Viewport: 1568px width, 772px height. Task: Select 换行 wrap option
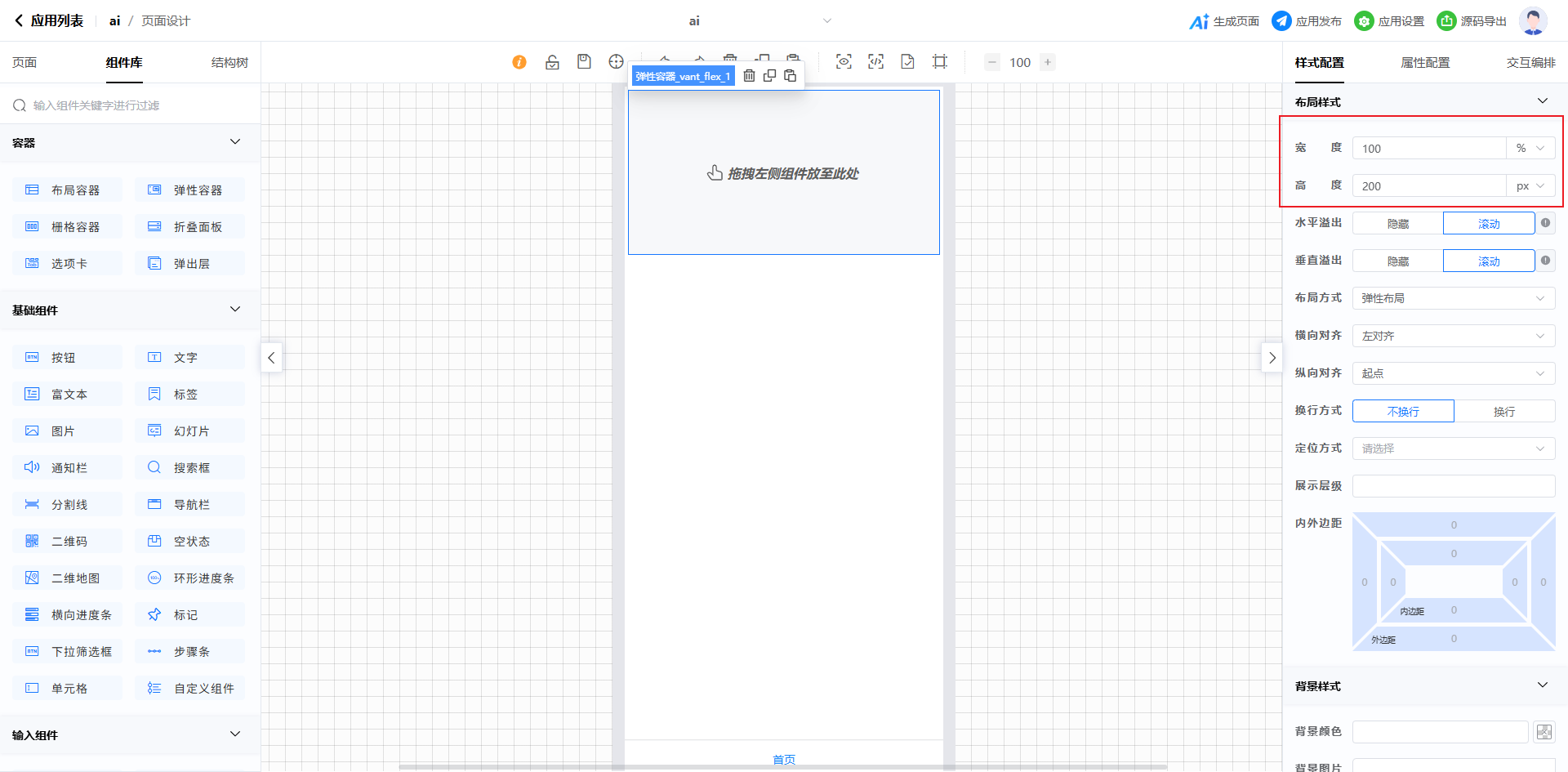point(1503,412)
